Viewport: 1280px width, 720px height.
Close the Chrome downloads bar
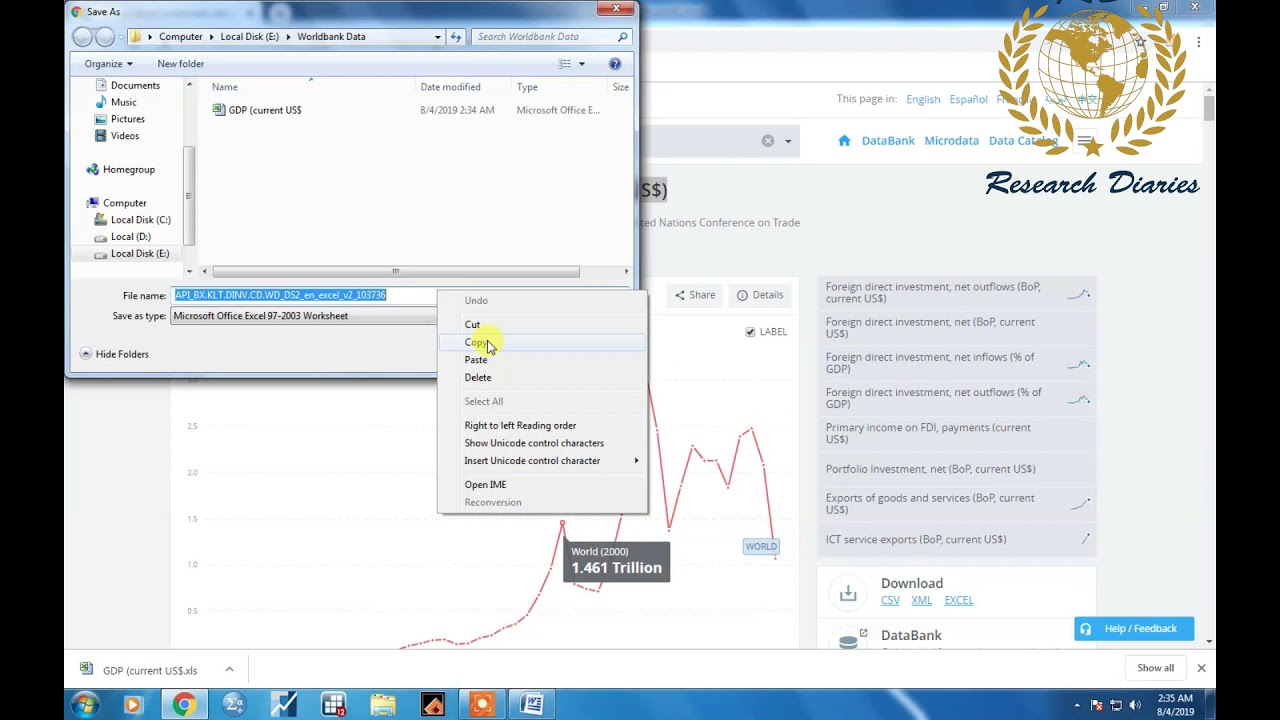(x=1201, y=668)
